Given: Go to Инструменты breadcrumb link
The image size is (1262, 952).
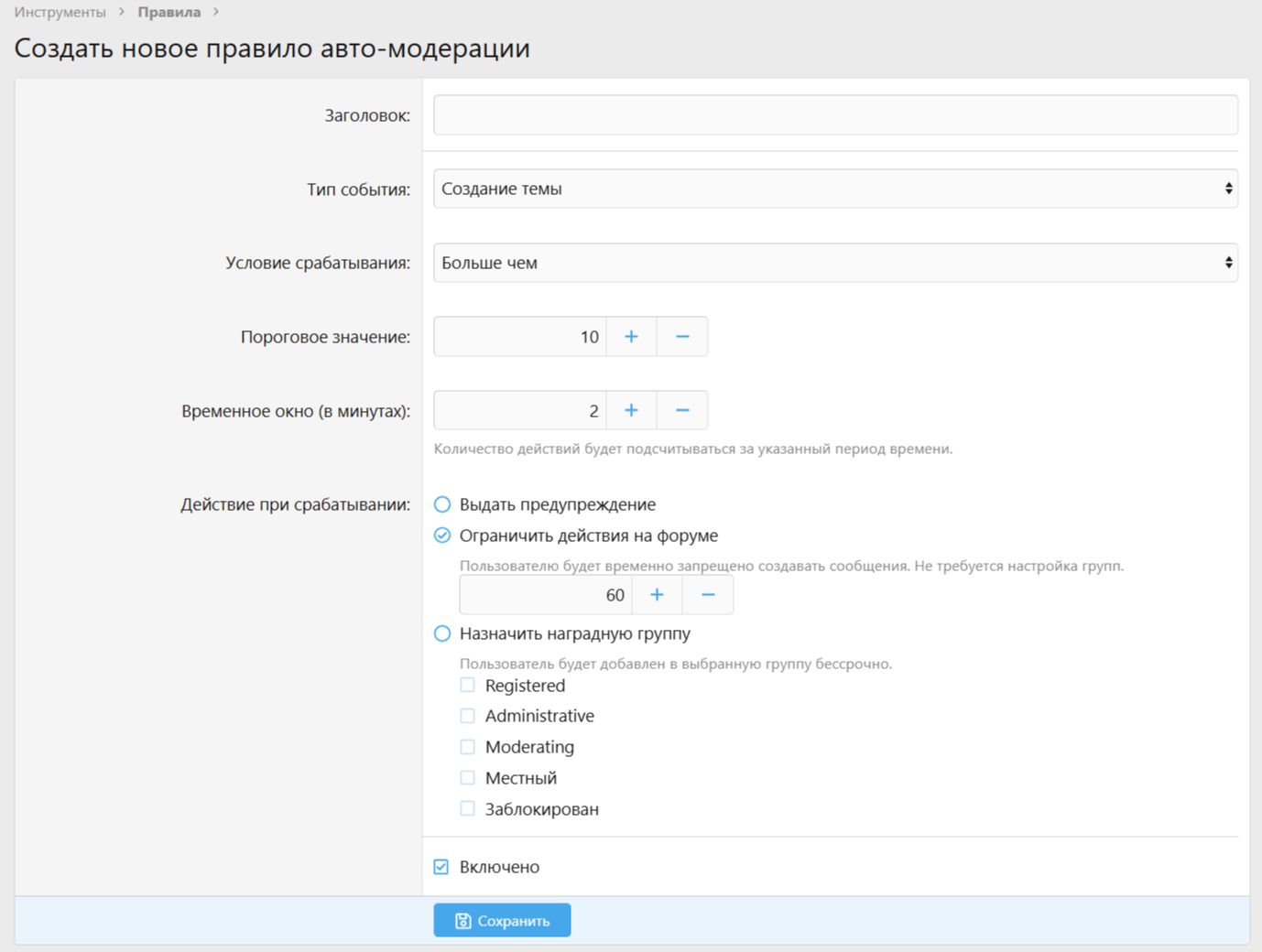Looking at the screenshot, I should (60, 12).
